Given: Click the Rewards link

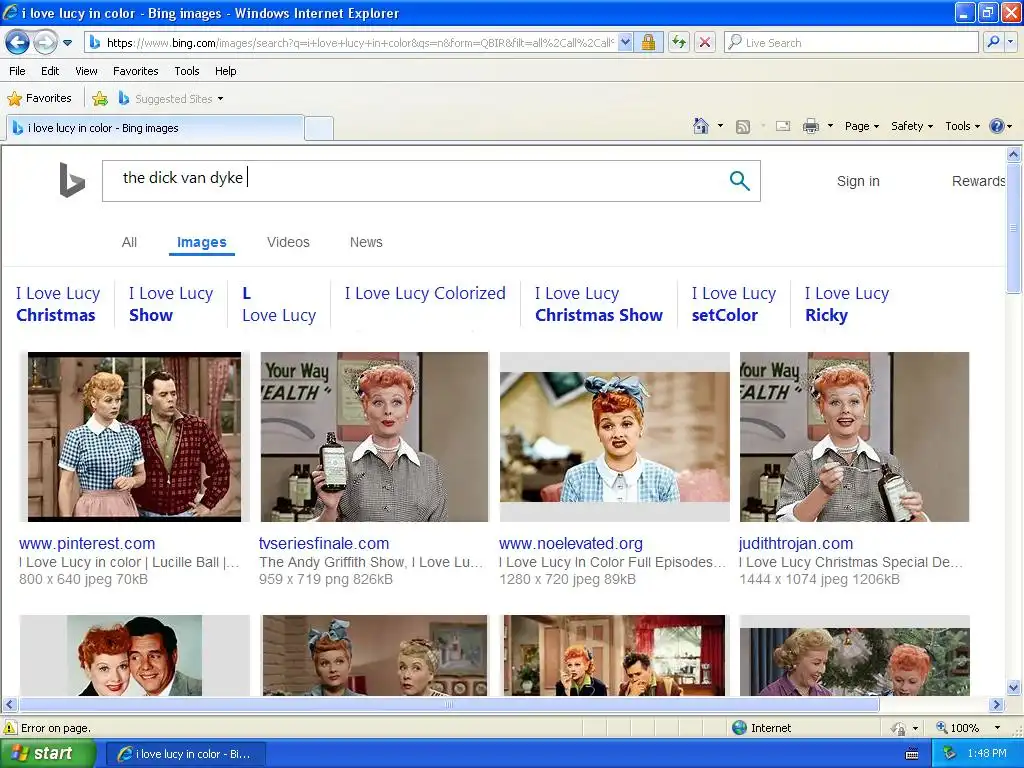Looking at the screenshot, I should [978, 182].
